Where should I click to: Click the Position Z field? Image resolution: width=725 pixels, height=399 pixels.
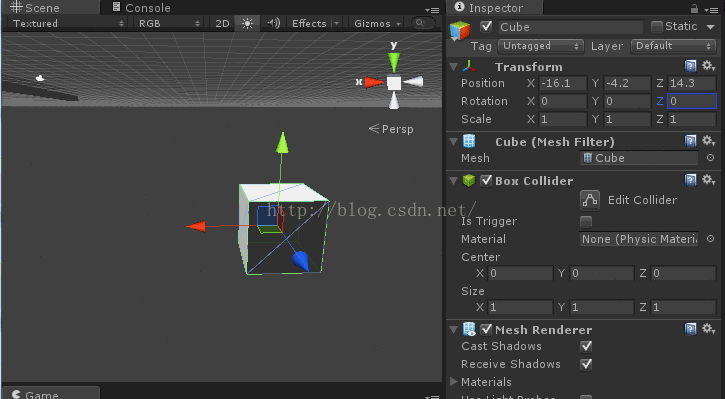(692, 83)
